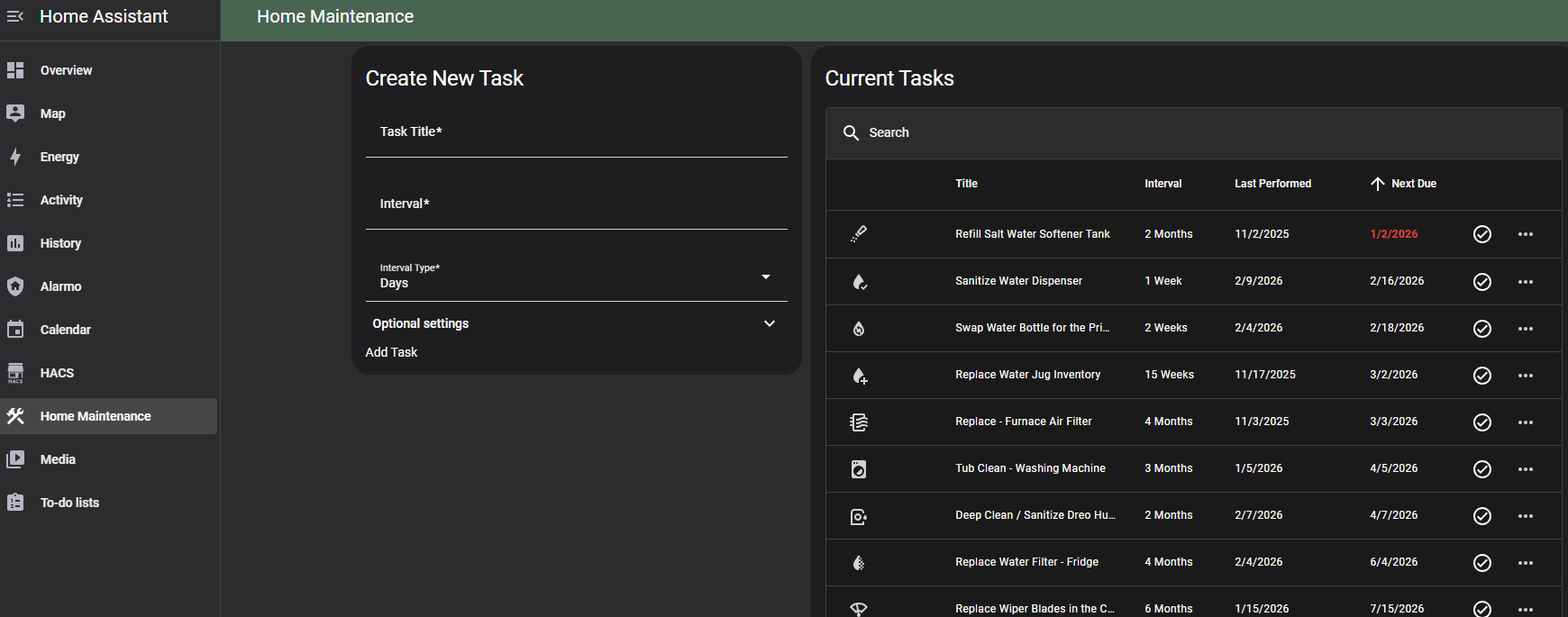Open the Alarmo shield icon
Image resolution: width=1568 pixels, height=617 pixels.
click(15, 286)
